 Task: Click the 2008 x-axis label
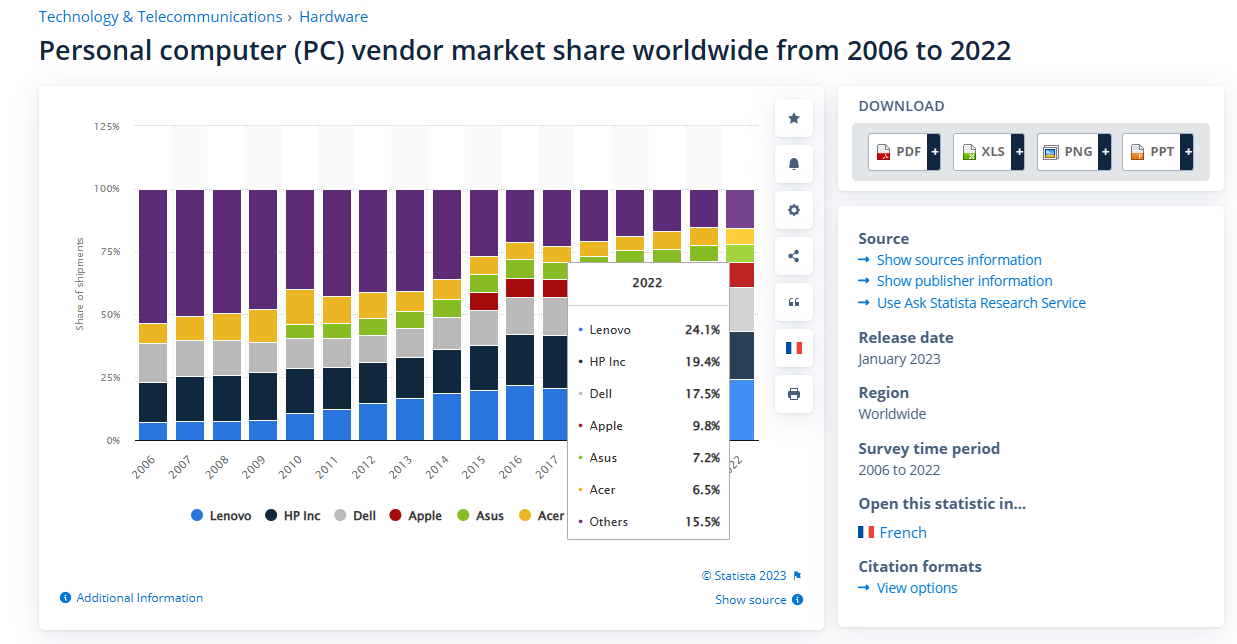[x=219, y=467]
